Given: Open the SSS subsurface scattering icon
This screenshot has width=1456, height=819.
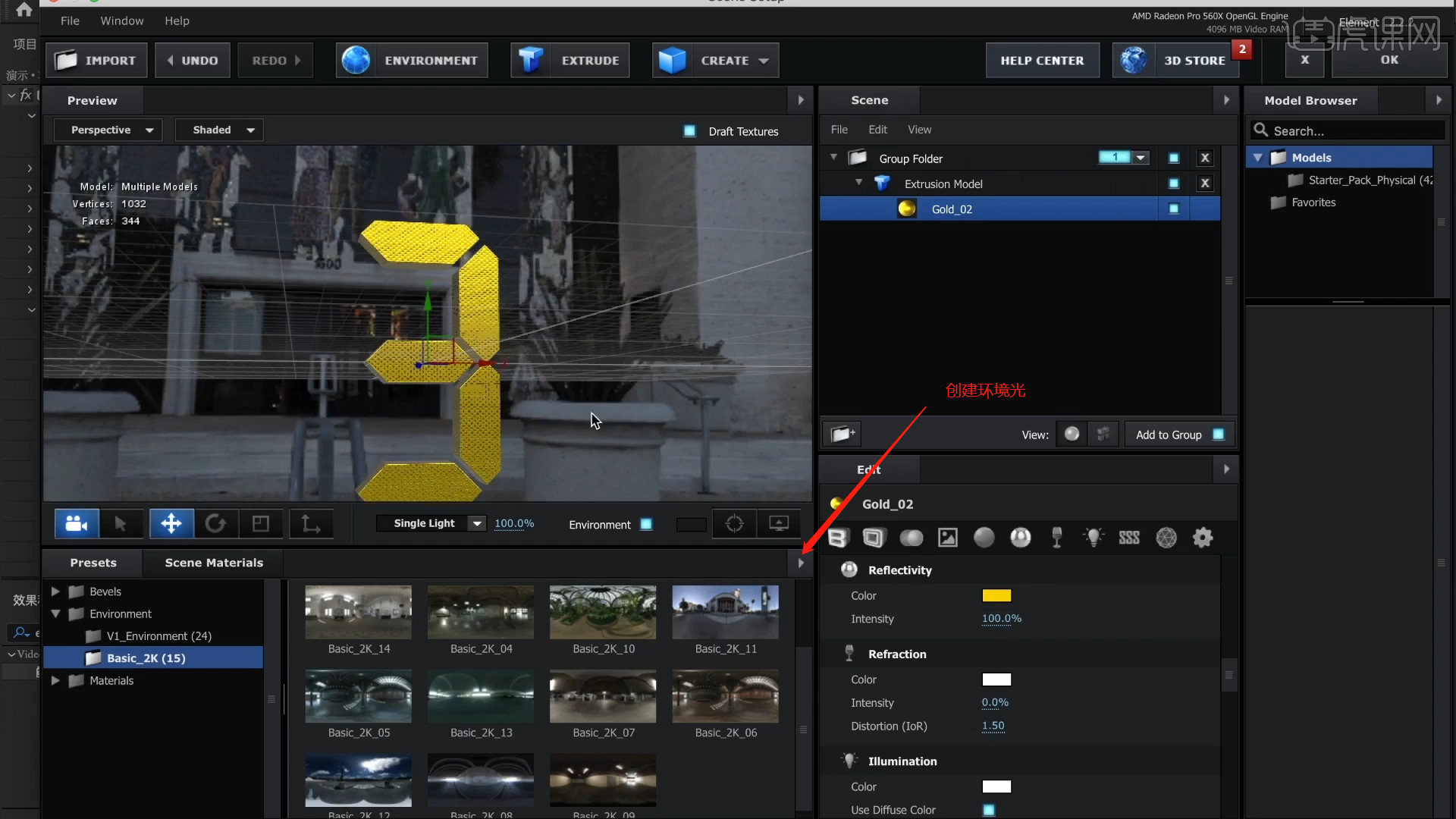Looking at the screenshot, I should (x=1129, y=538).
